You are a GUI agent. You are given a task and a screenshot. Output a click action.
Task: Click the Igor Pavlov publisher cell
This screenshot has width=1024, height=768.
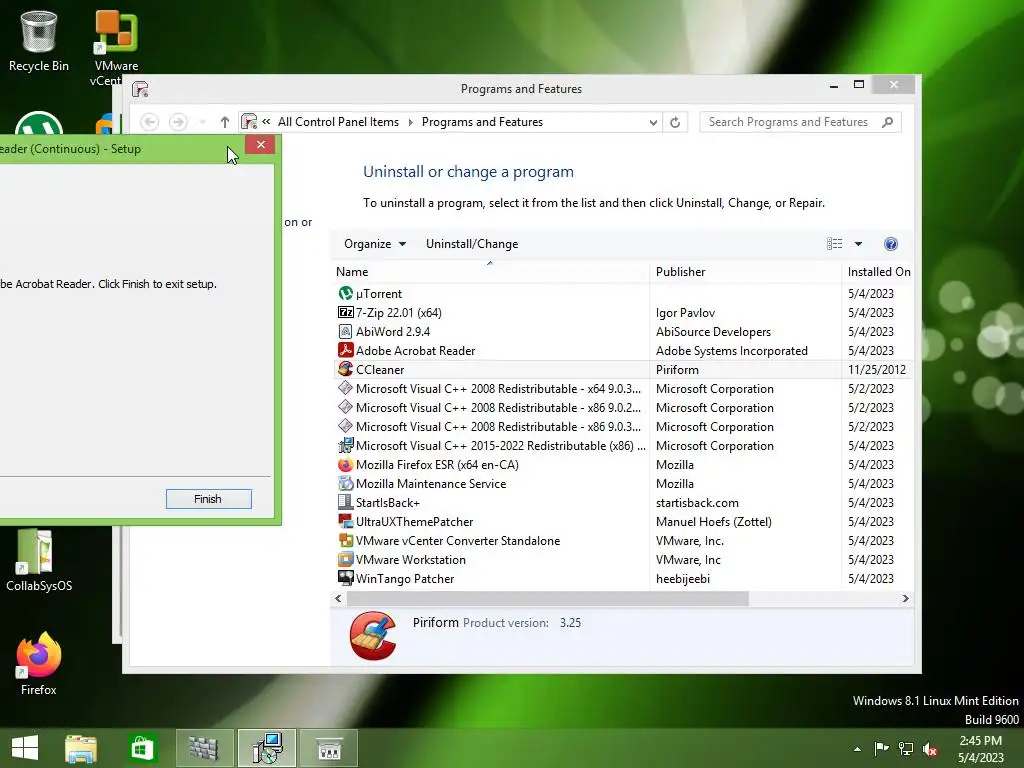coord(685,313)
